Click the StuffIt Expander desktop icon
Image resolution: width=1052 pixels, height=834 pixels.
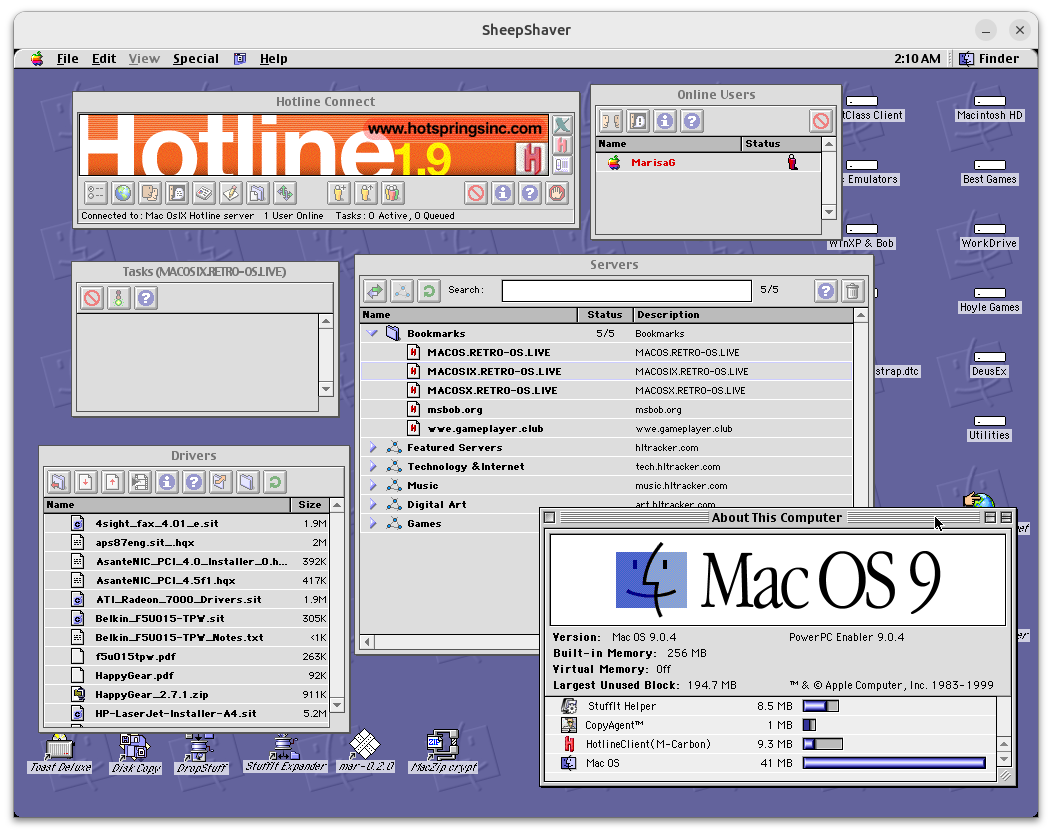[x=285, y=752]
